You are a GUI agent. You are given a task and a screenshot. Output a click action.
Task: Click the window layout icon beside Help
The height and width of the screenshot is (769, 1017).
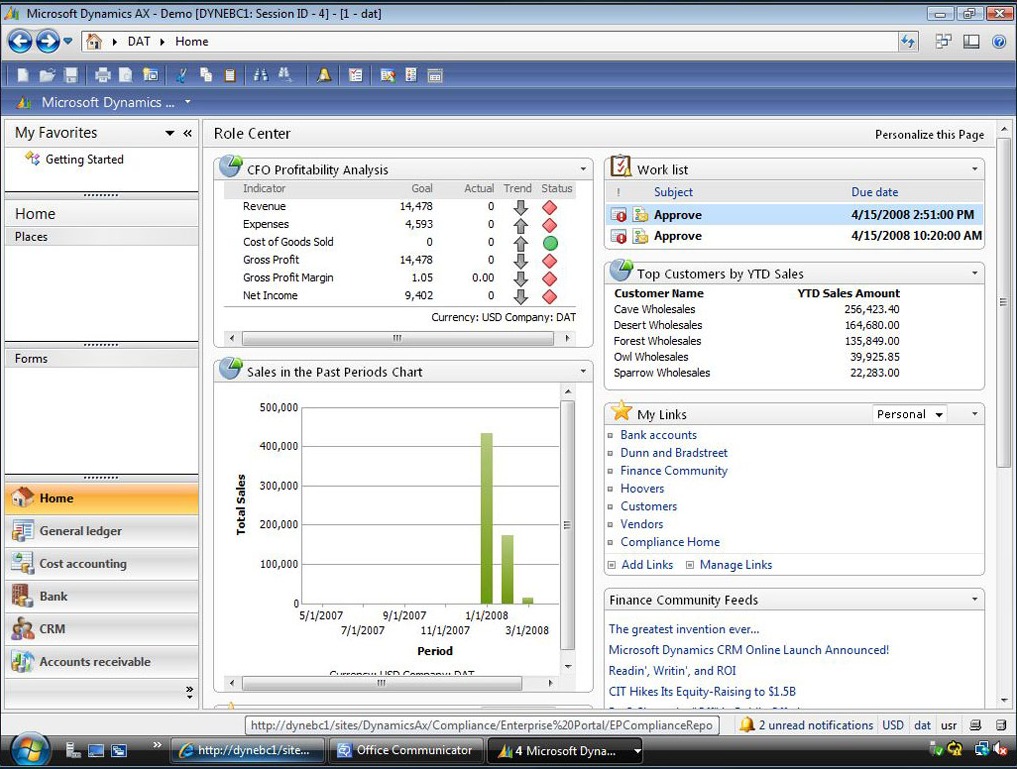point(971,41)
